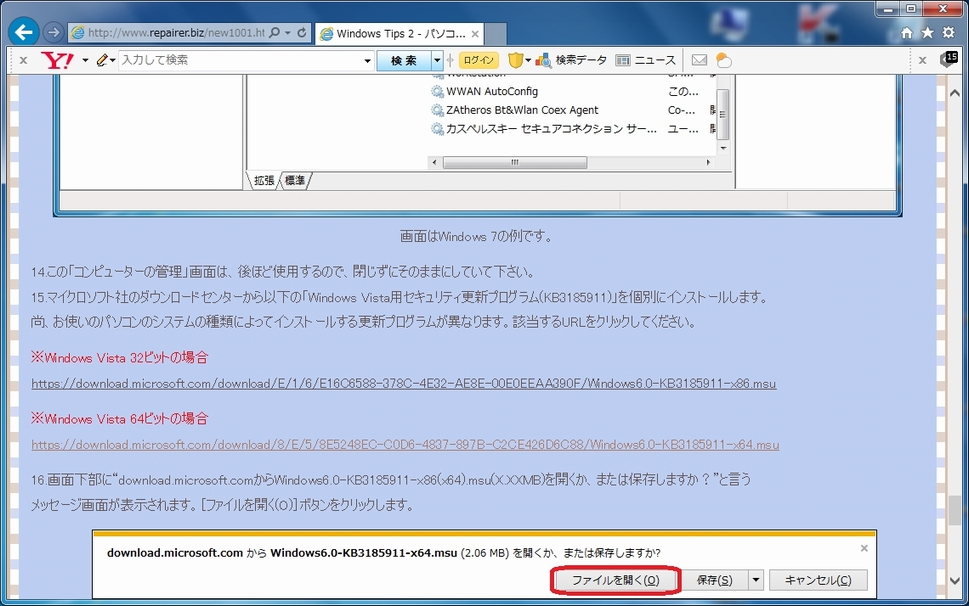Click right arrow of services horizontal scrollbar
The height and width of the screenshot is (606, 969).
click(x=708, y=162)
